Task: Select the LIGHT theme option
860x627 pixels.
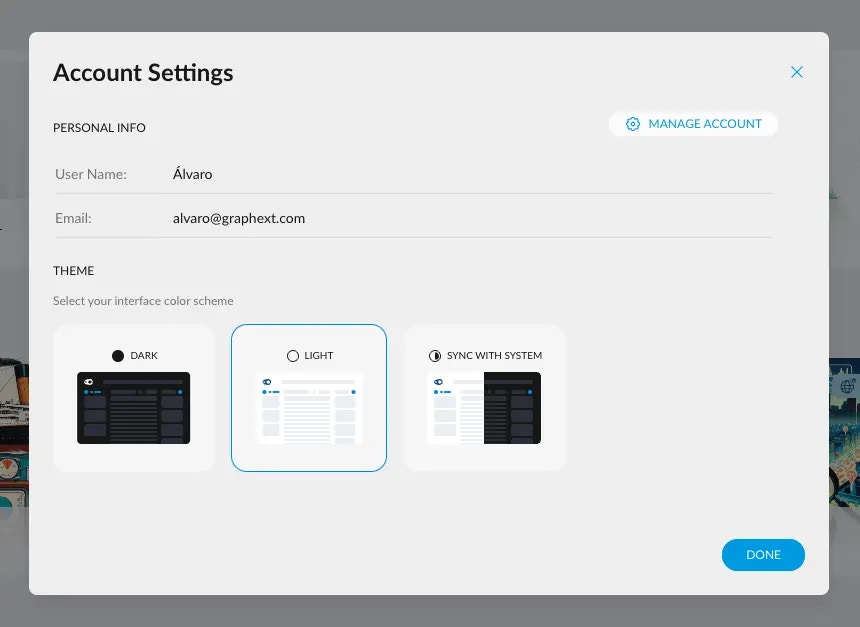Action: pyautogui.click(x=308, y=397)
